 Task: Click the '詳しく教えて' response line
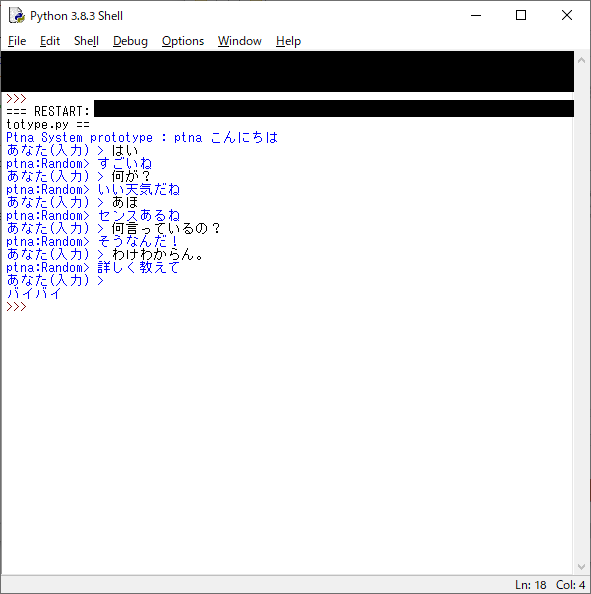click(93, 267)
